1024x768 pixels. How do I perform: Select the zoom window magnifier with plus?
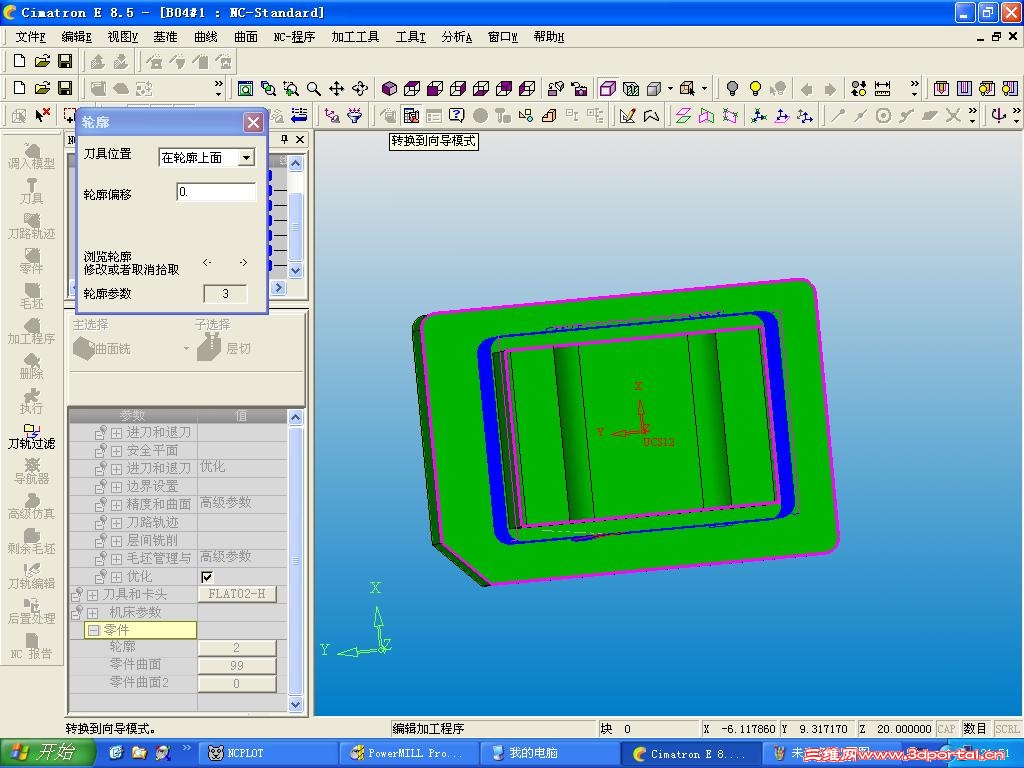[291, 88]
